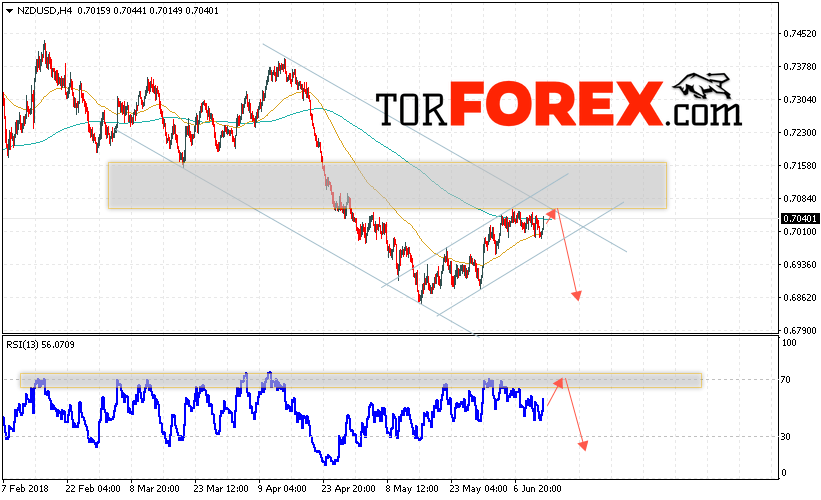Click the 6 Jun 20:00 time label
This screenshot has height=500, width=821.
tap(537, 488)
